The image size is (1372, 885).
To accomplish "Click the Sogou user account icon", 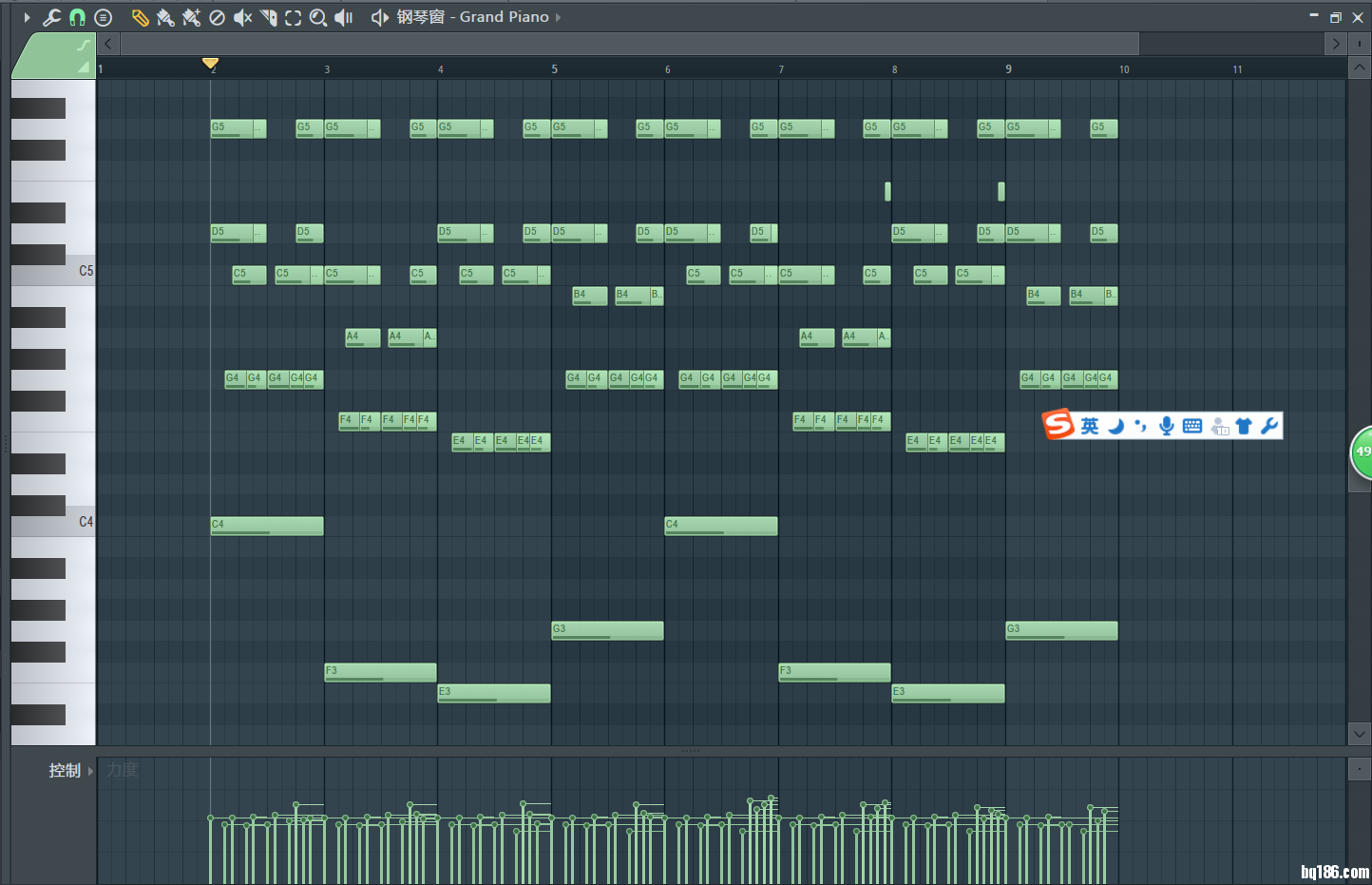I will (x=1220, y=427).
